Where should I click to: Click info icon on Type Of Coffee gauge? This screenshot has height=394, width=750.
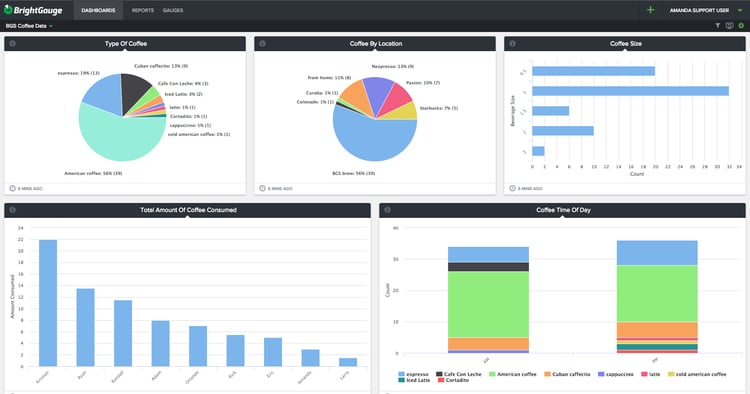(x=12, y=44)
